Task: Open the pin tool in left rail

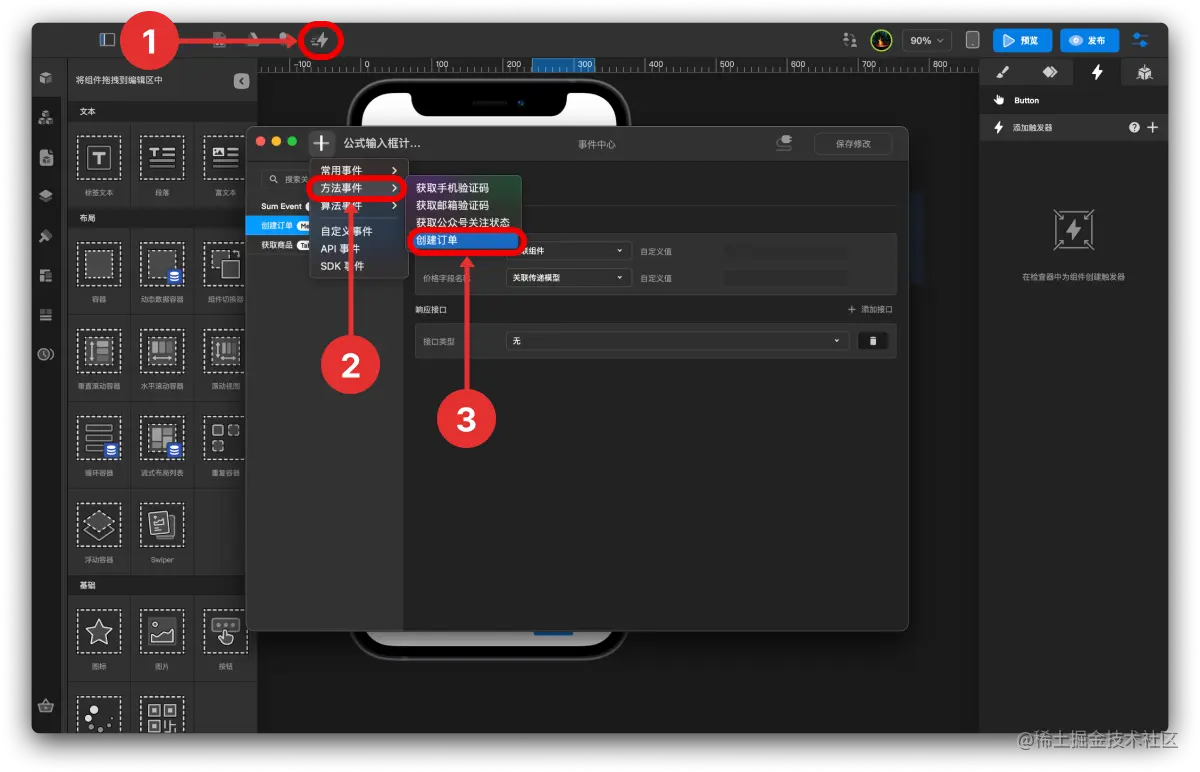Action: point(46,236)
